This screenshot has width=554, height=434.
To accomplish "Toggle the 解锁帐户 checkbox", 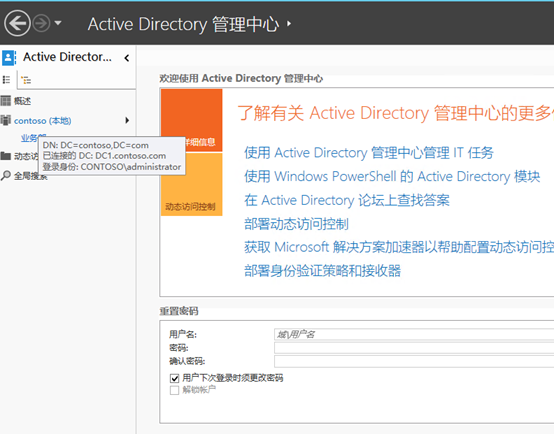I will click(x=175, y=390).
